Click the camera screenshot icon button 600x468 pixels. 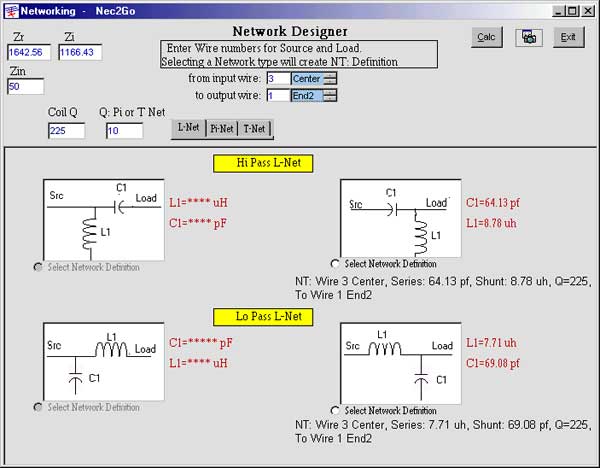529,38
